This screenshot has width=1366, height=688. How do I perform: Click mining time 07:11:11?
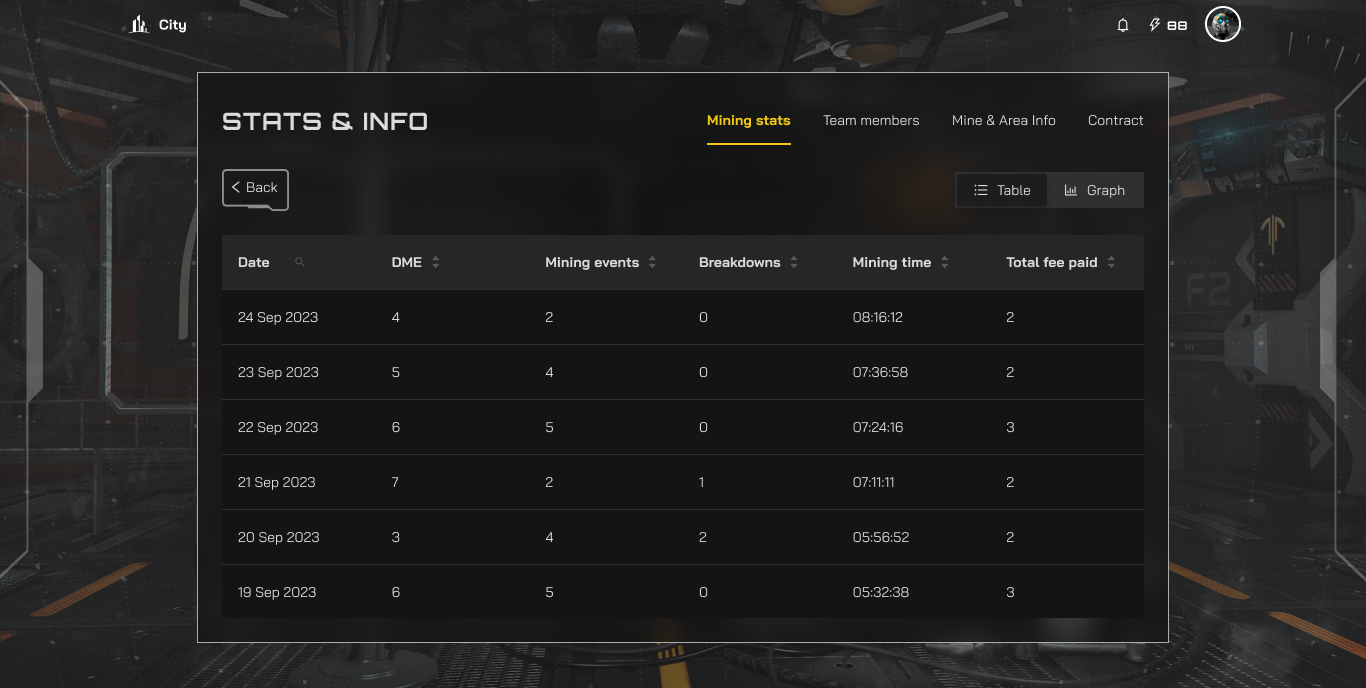(x=874, y=482)
